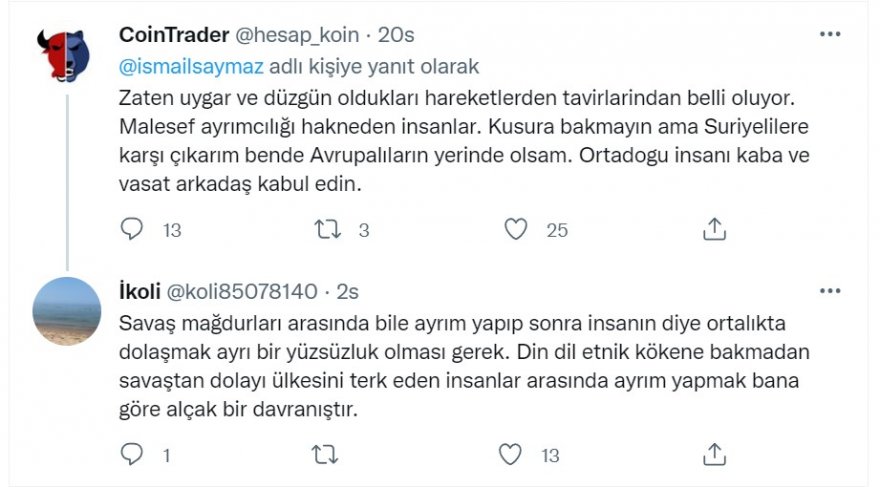Open CoinTrader tweet's 20s timestamp

[x=397, y=34]
